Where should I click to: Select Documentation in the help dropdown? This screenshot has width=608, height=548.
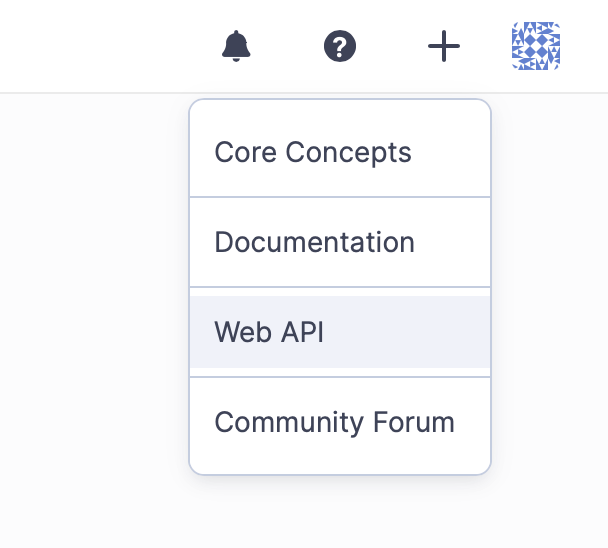[x=314, y=242]
